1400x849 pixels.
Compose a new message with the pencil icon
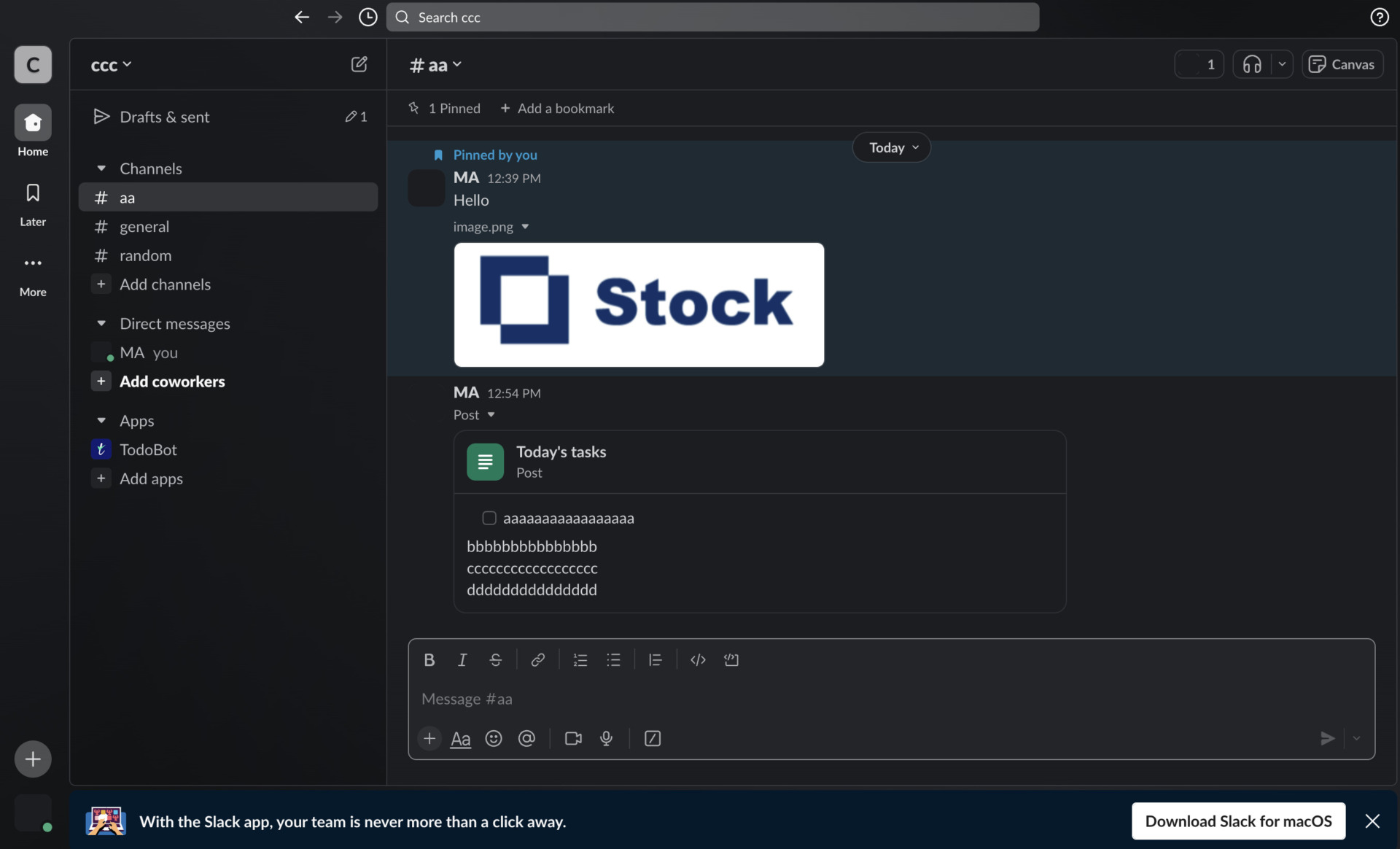point(359,64)
